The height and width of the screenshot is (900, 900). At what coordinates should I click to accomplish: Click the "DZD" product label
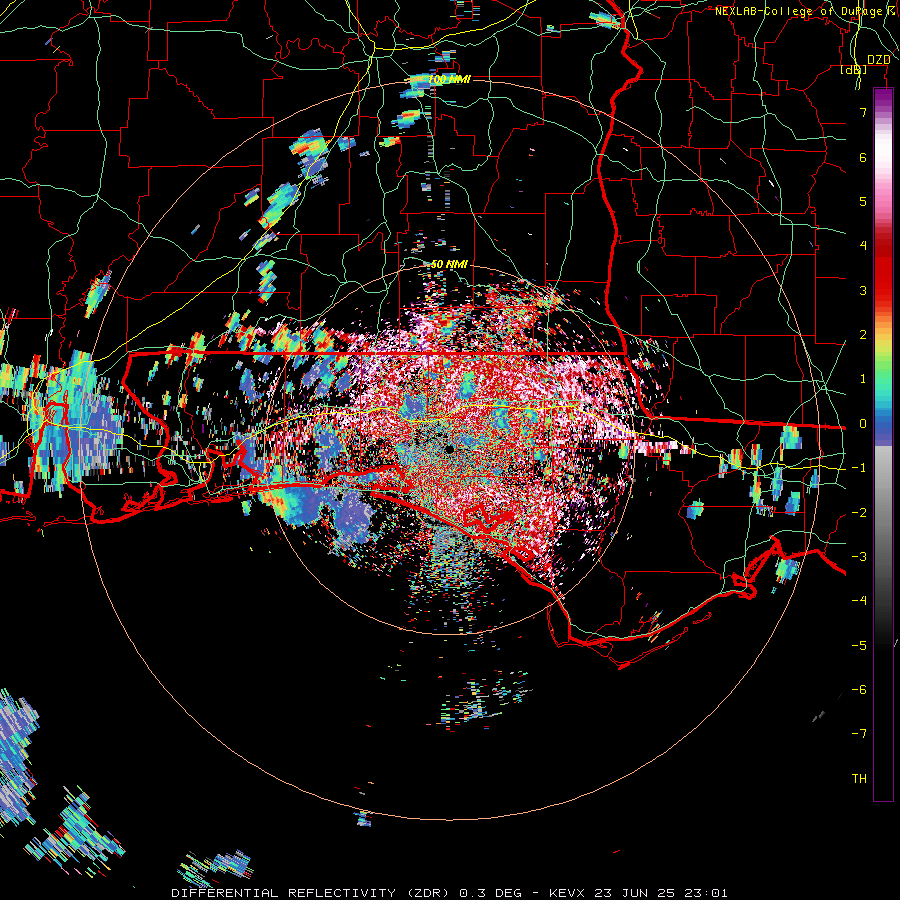coord(878,60)
